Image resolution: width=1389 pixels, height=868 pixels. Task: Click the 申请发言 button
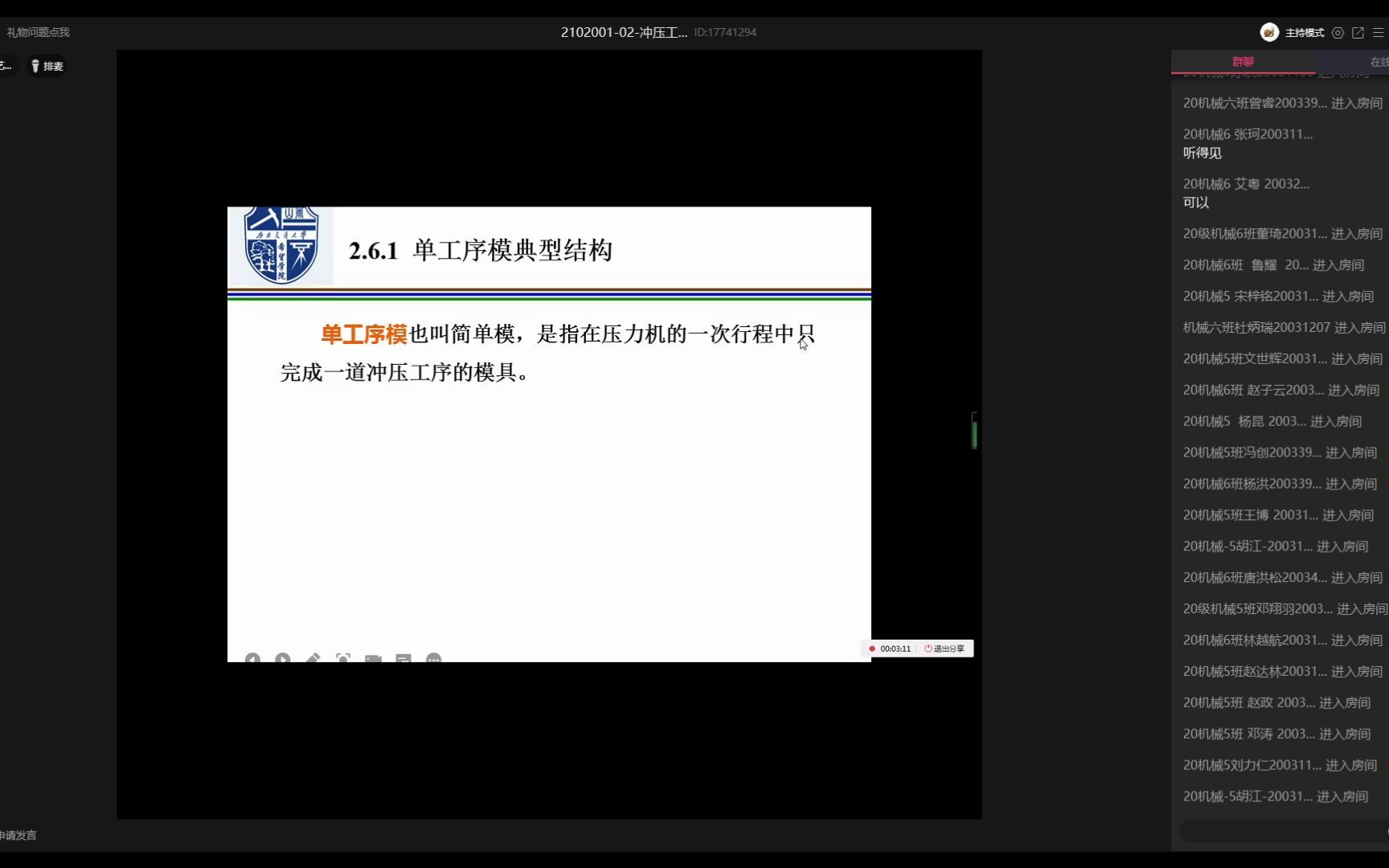tap(18, 835)
